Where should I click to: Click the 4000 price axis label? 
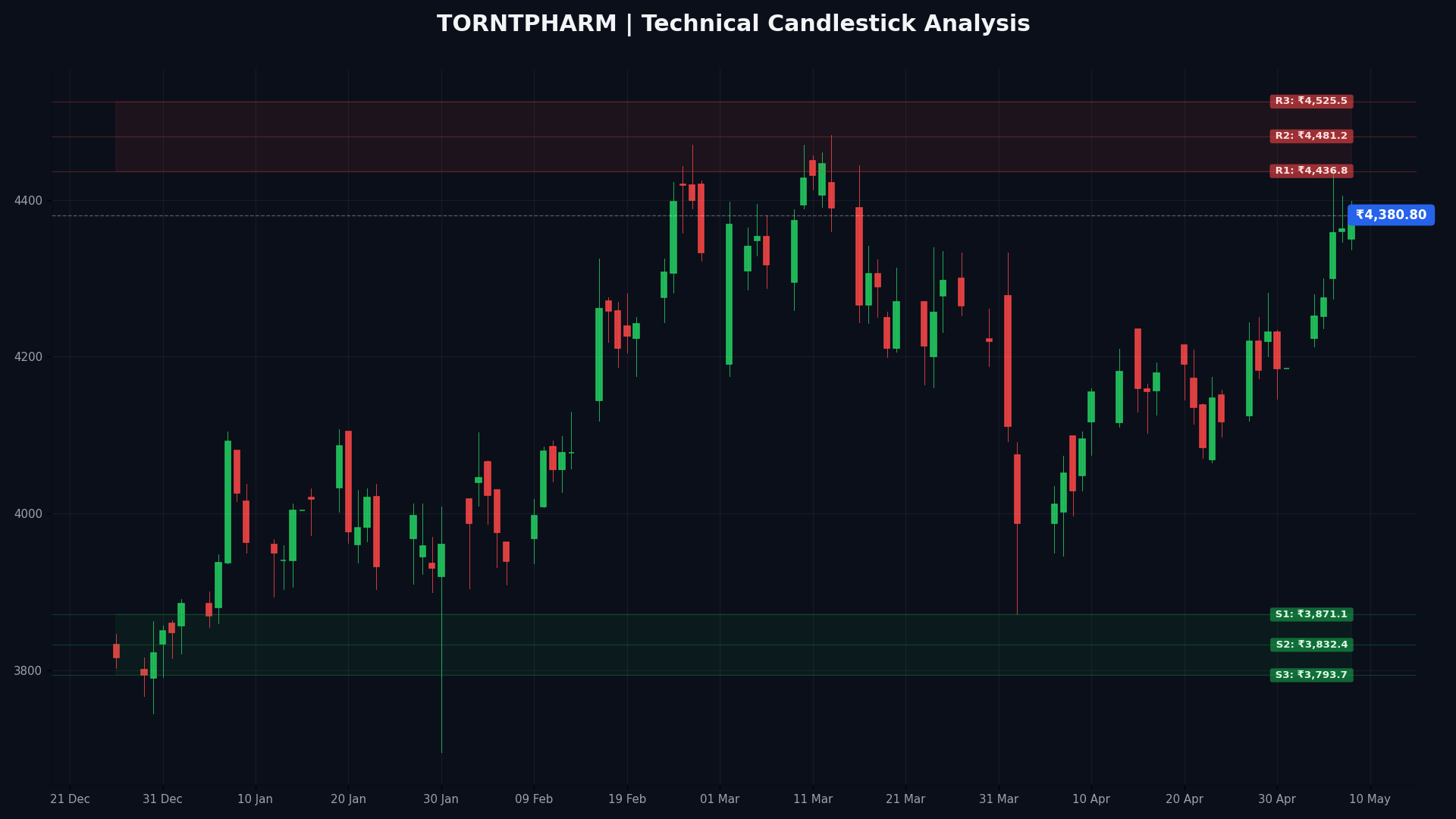coord(28,514)
